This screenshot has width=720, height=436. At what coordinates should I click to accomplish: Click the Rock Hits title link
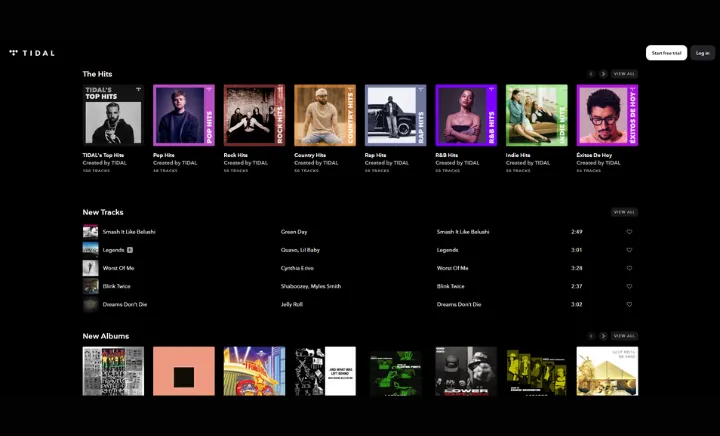[236, 155]
